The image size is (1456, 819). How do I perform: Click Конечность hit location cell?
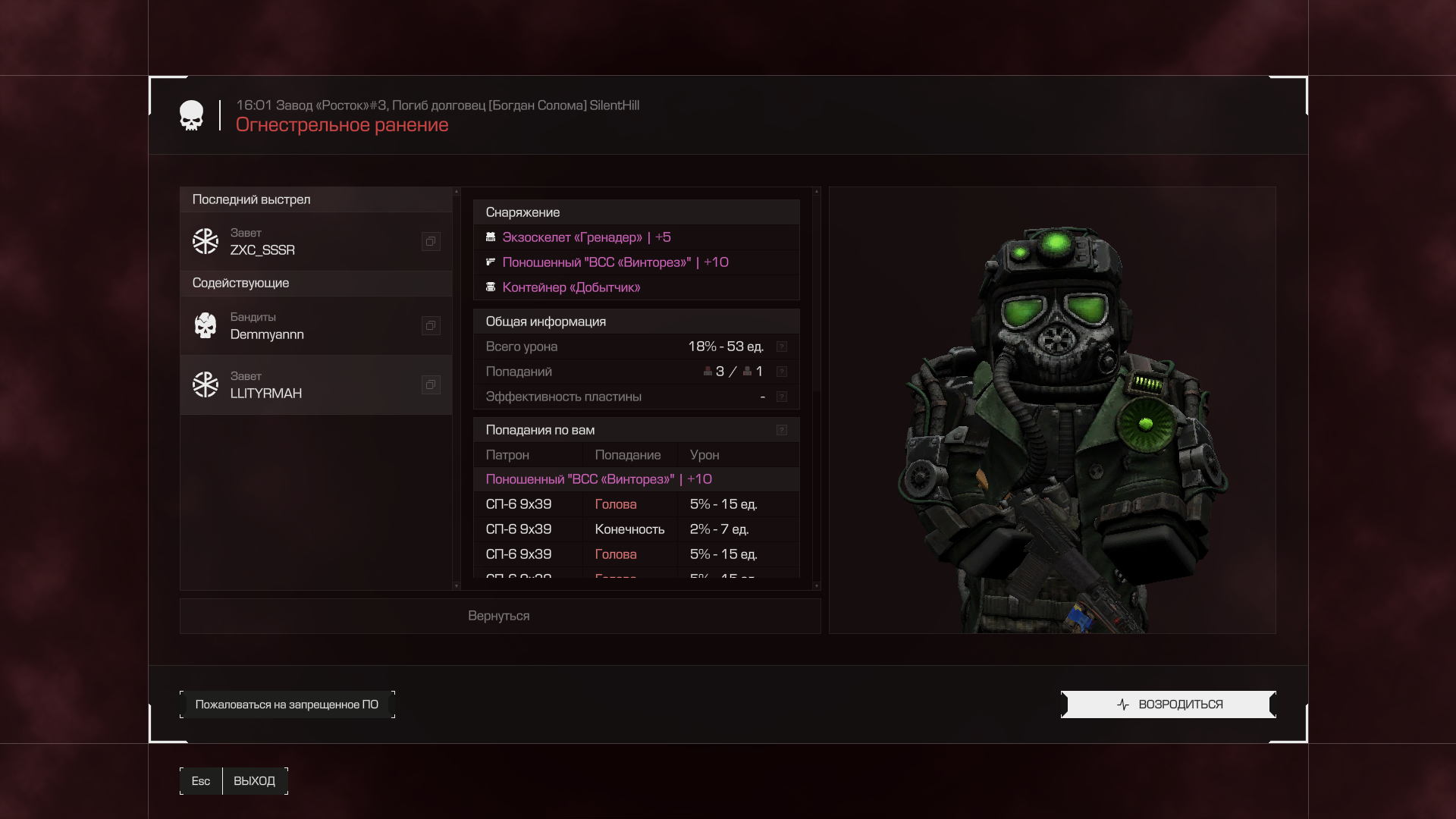[x=629, y=529]
